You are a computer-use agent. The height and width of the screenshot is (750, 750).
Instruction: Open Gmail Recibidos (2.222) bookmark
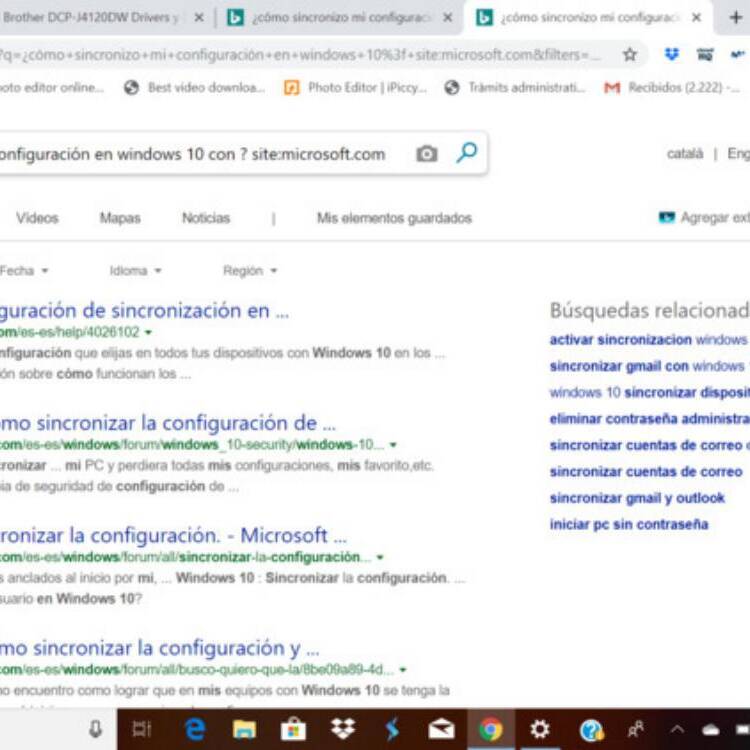pos(673,88)
